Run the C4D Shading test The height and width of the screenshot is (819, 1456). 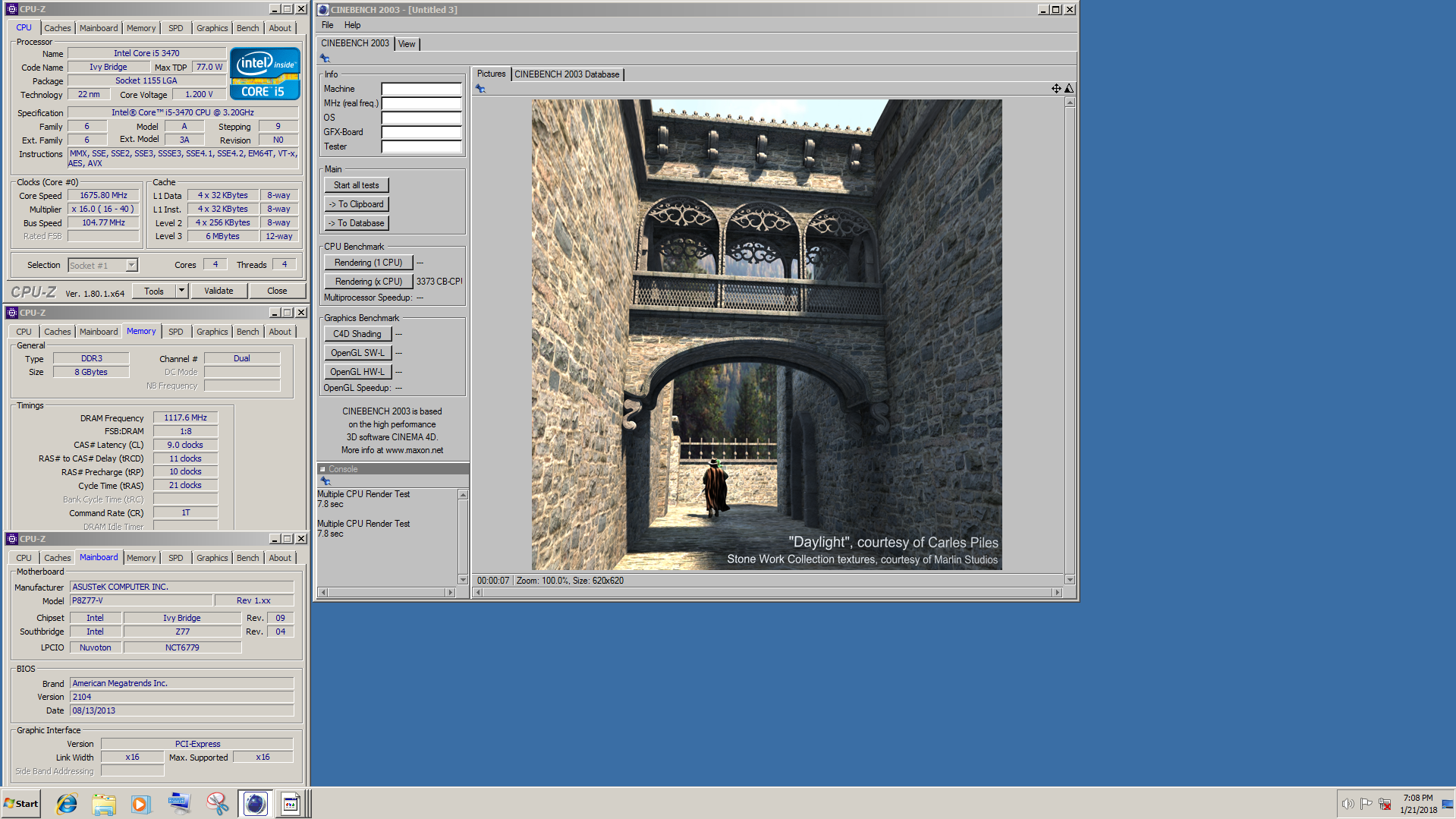point(357,334)
